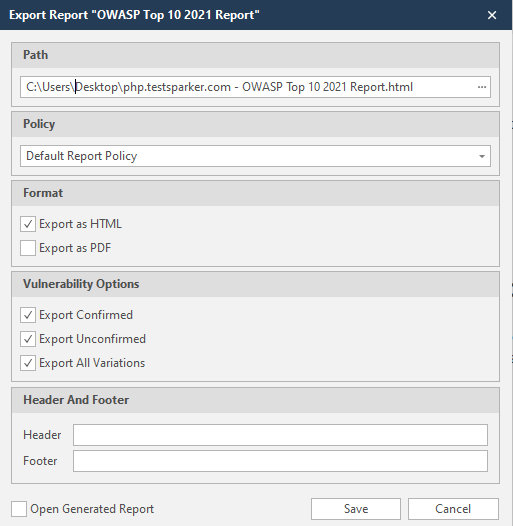The height and width of the screenshot is (526, 513).
Task: Toggle Export Confirmed checkbox
Action: tap(28, 315)
